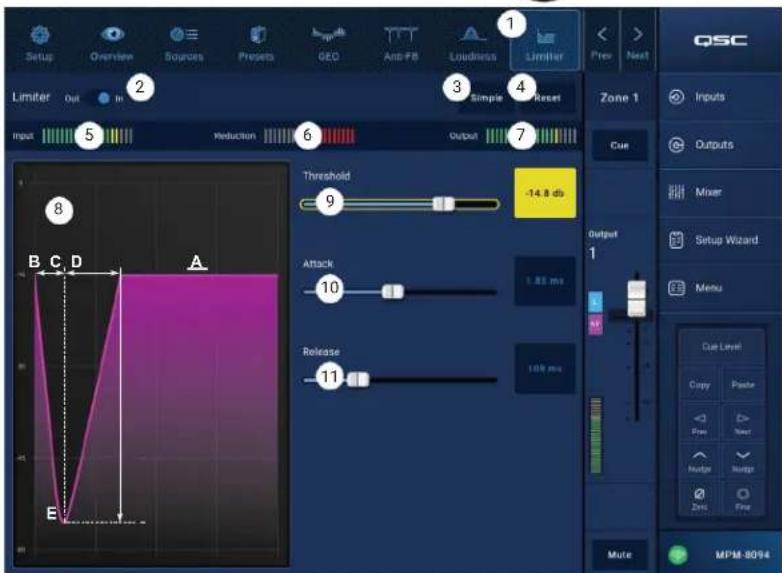782x573 pixels.
Task: Click the green connection status indicator
Action: [x=678, y=555]
